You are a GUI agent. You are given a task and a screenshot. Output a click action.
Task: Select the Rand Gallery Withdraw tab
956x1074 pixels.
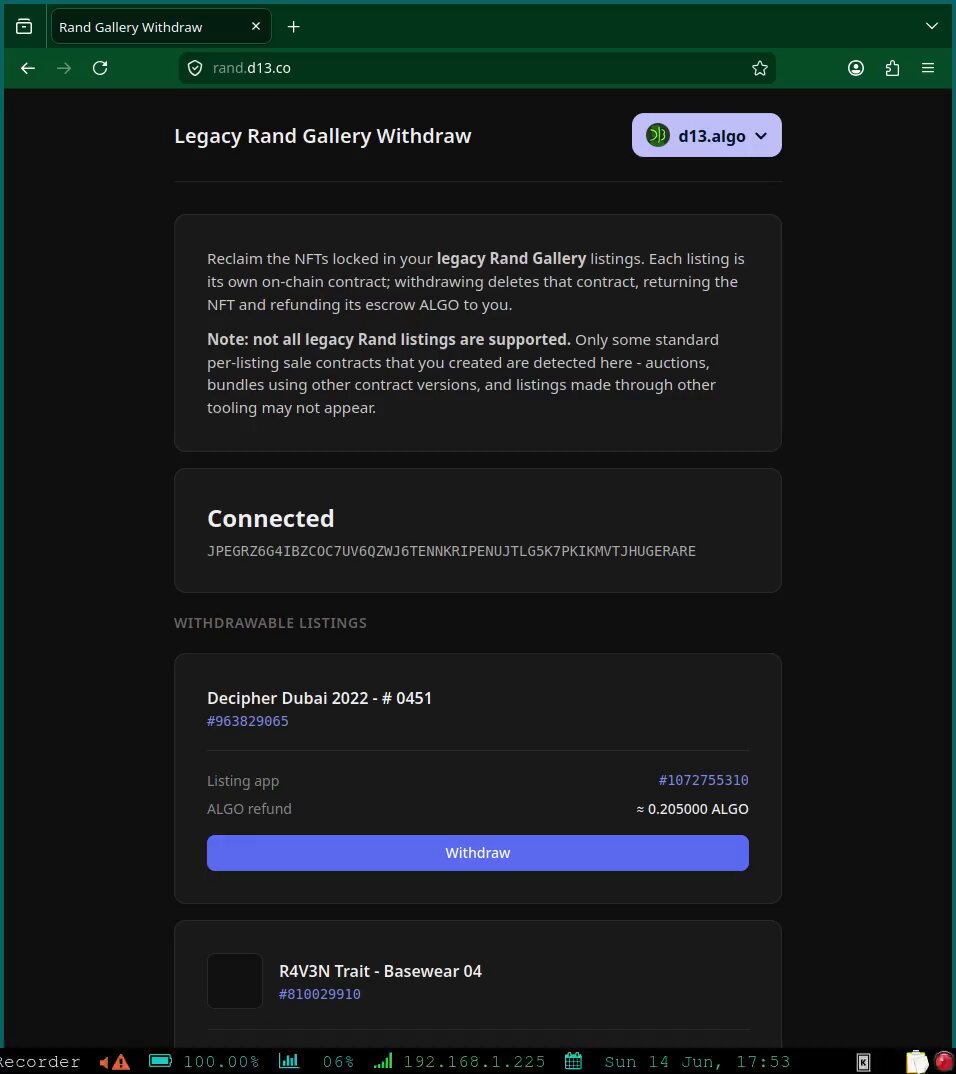161,27
